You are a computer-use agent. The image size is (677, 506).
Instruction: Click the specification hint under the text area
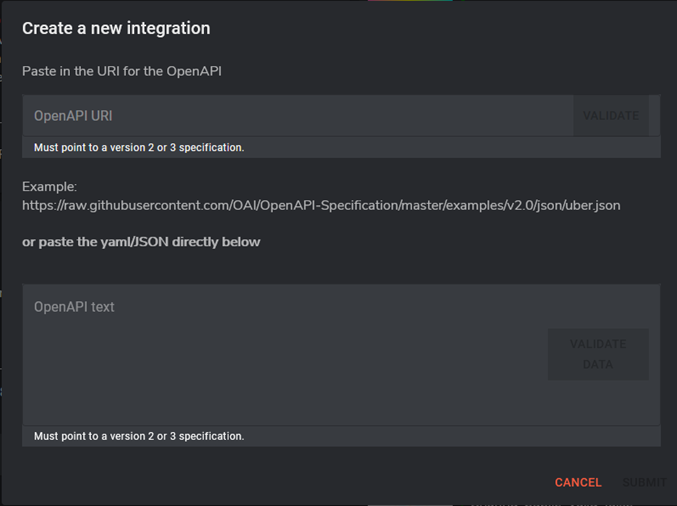(x=139, y=436)
